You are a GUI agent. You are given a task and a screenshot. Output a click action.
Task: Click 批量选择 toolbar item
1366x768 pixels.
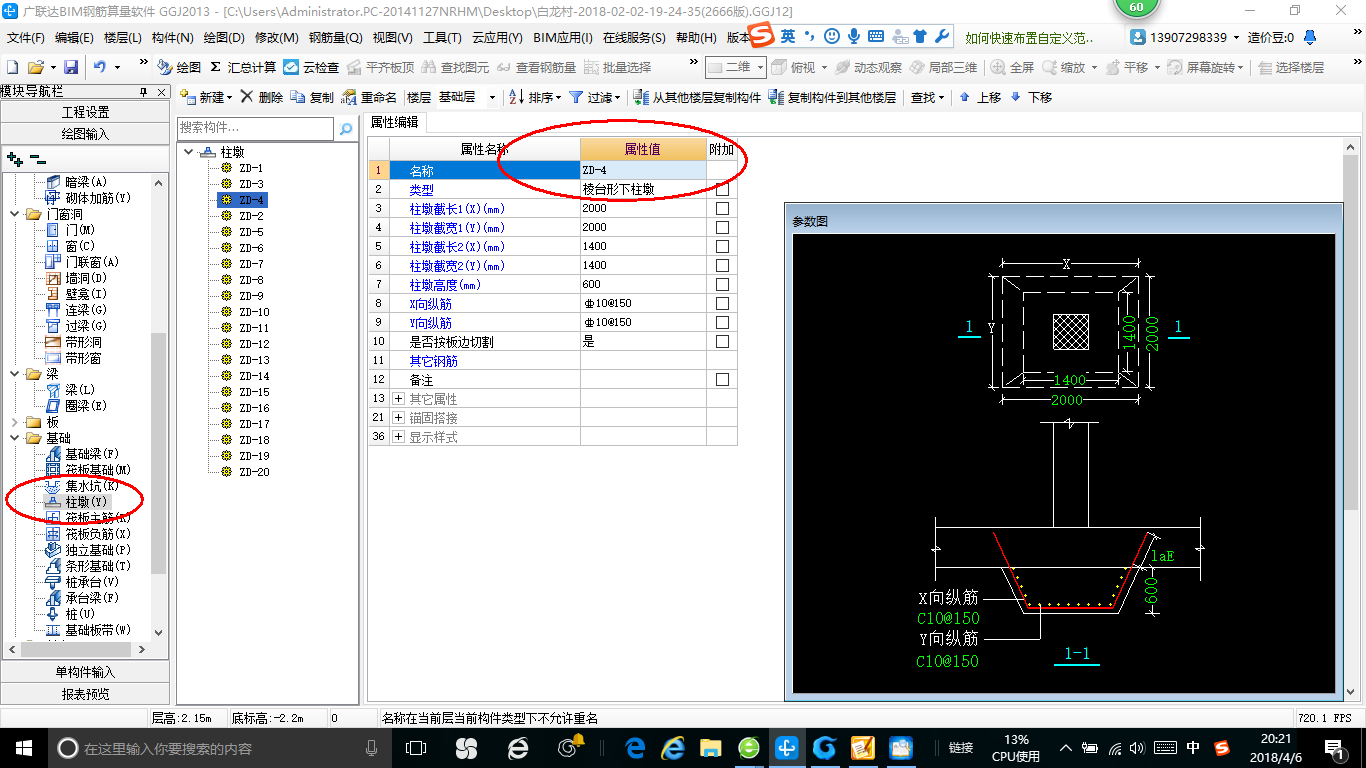pyautogui.click(x=618, y=67)
